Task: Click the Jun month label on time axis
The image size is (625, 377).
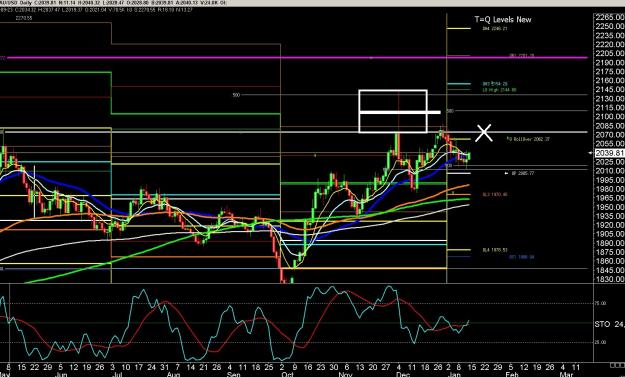Action: pyautogui.click(x=60, y=375)
